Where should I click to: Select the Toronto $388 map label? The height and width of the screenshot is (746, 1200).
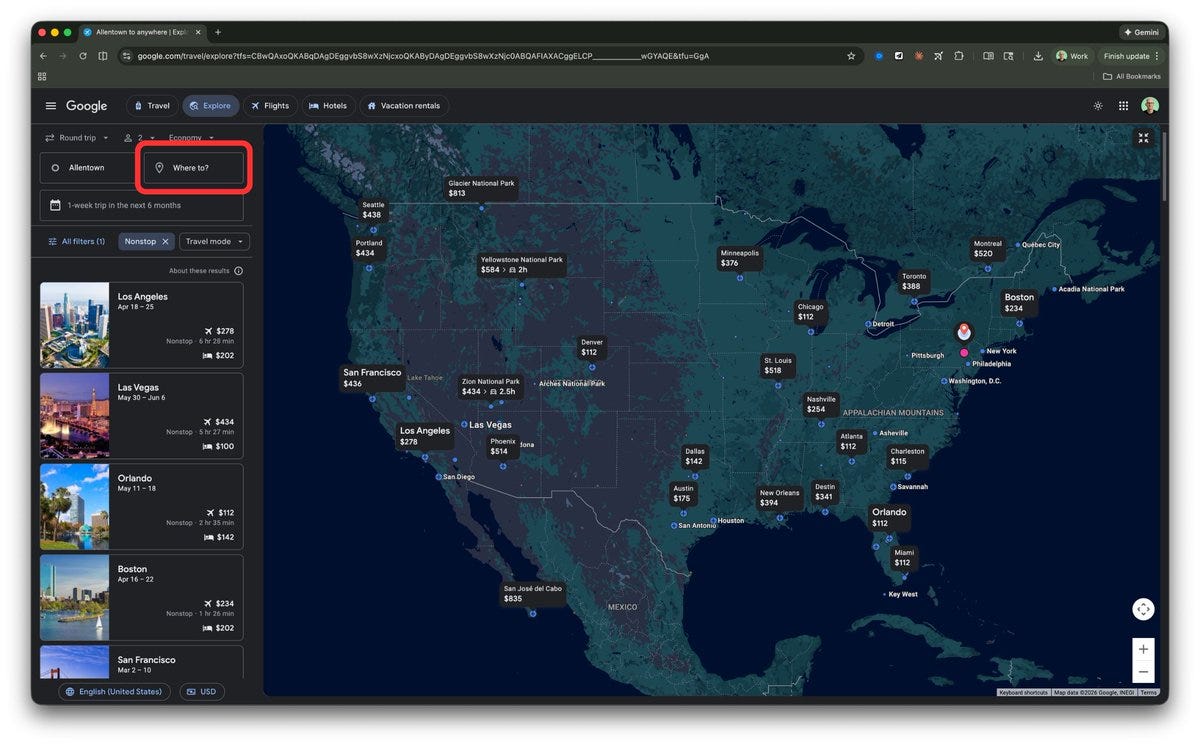click(x=913, y=281)
